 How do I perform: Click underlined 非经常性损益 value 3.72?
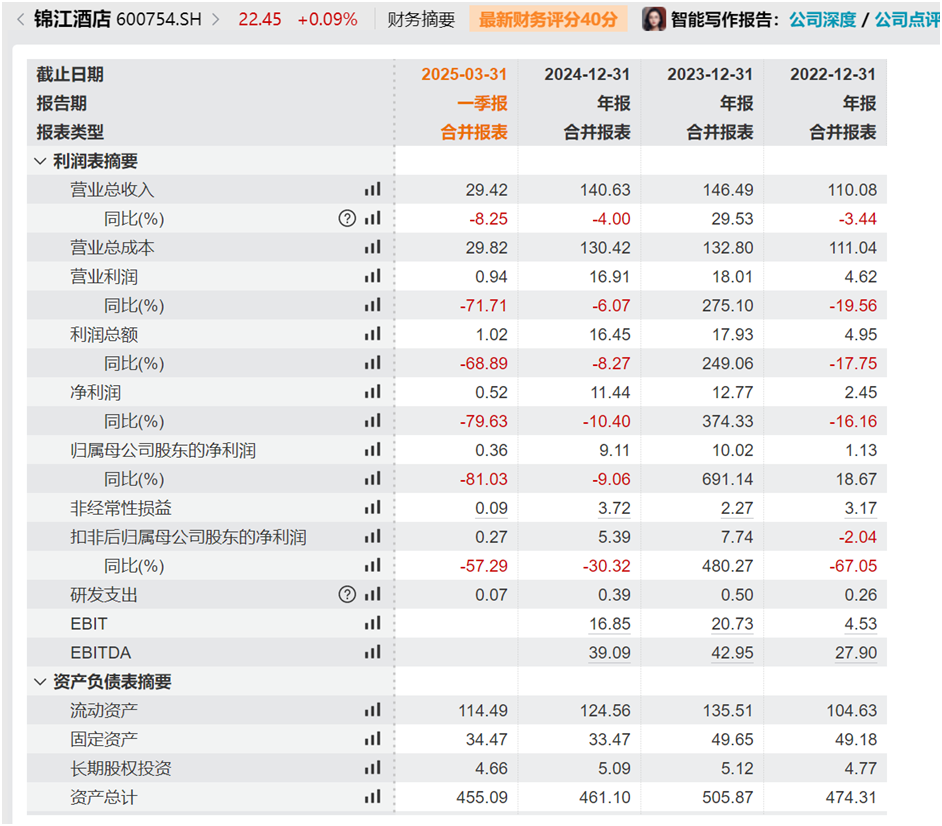coord(614,508)
